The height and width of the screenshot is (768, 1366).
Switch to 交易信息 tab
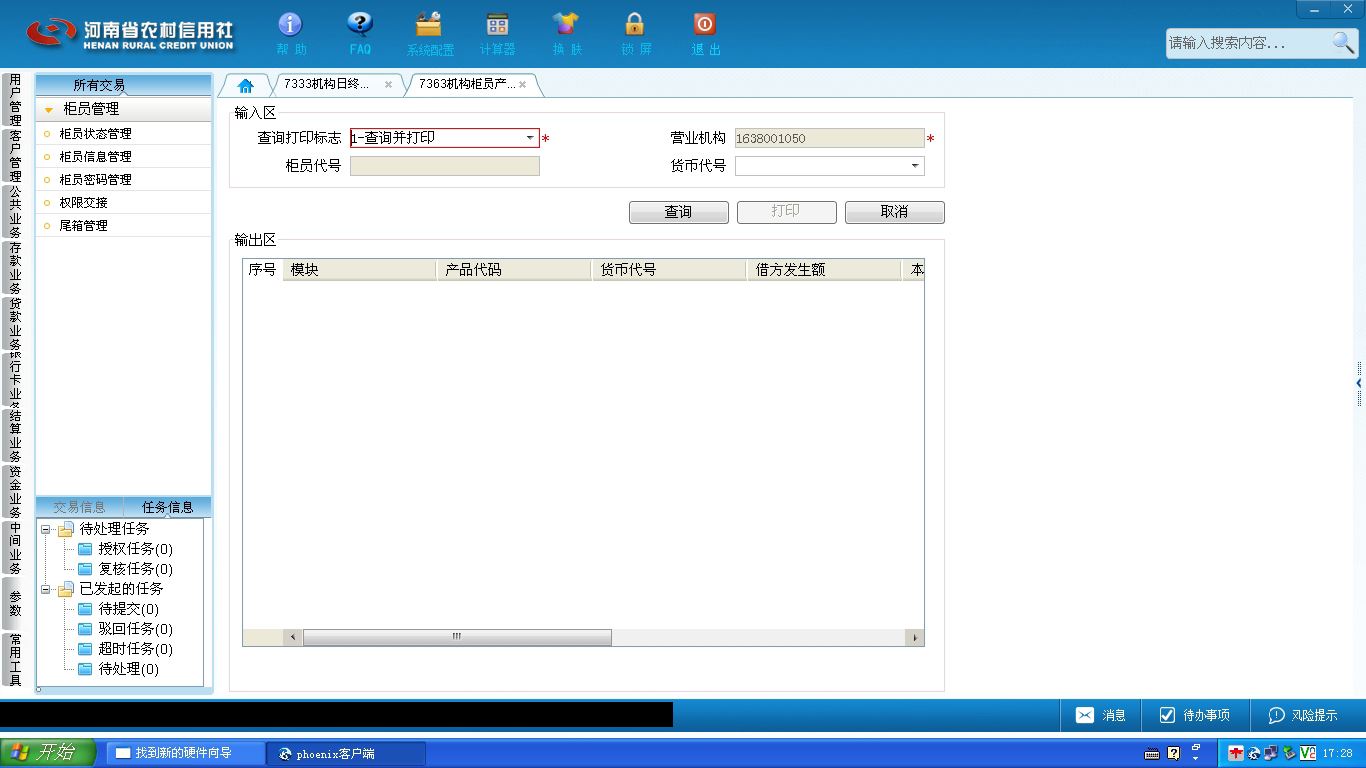79,507
